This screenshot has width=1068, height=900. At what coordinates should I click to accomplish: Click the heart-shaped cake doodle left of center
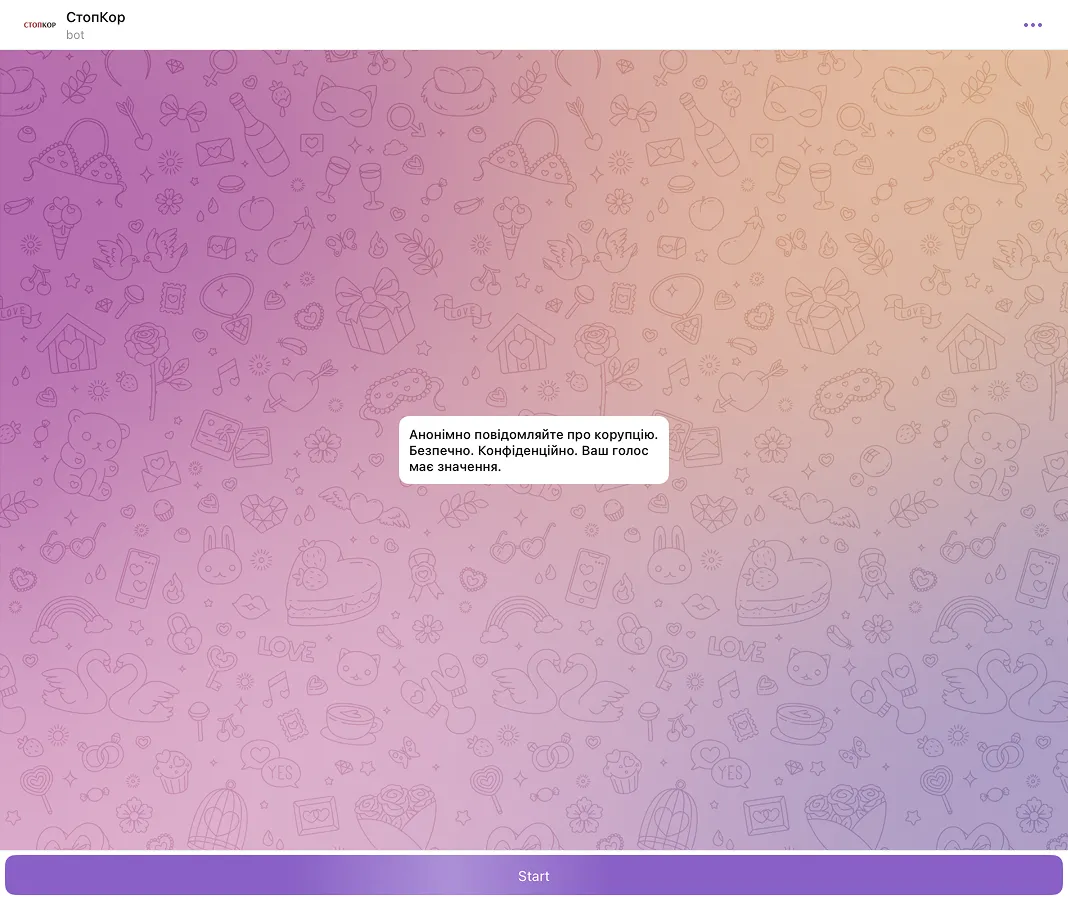(332, 583)
